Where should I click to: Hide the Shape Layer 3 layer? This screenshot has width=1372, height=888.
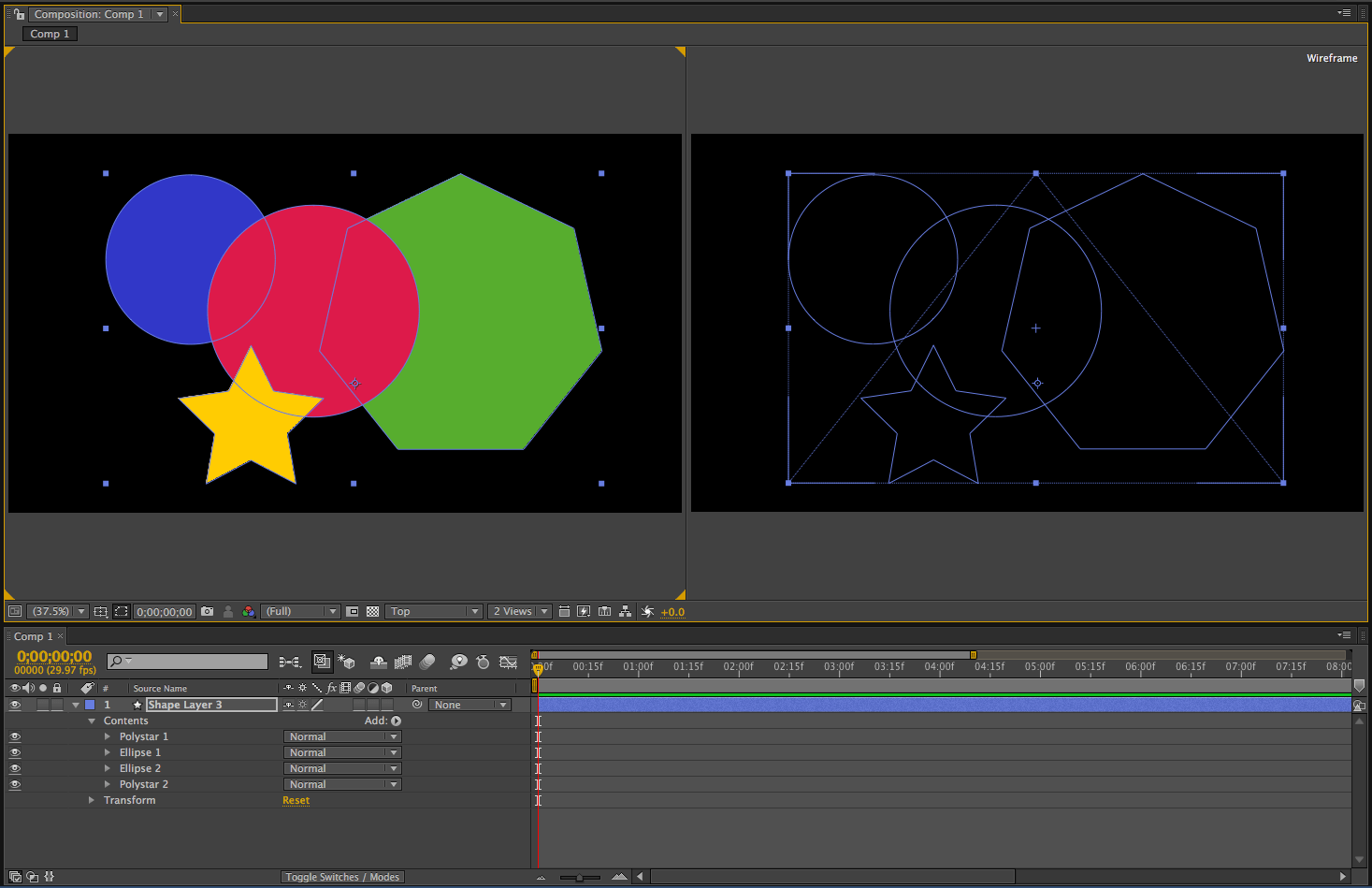16,705
